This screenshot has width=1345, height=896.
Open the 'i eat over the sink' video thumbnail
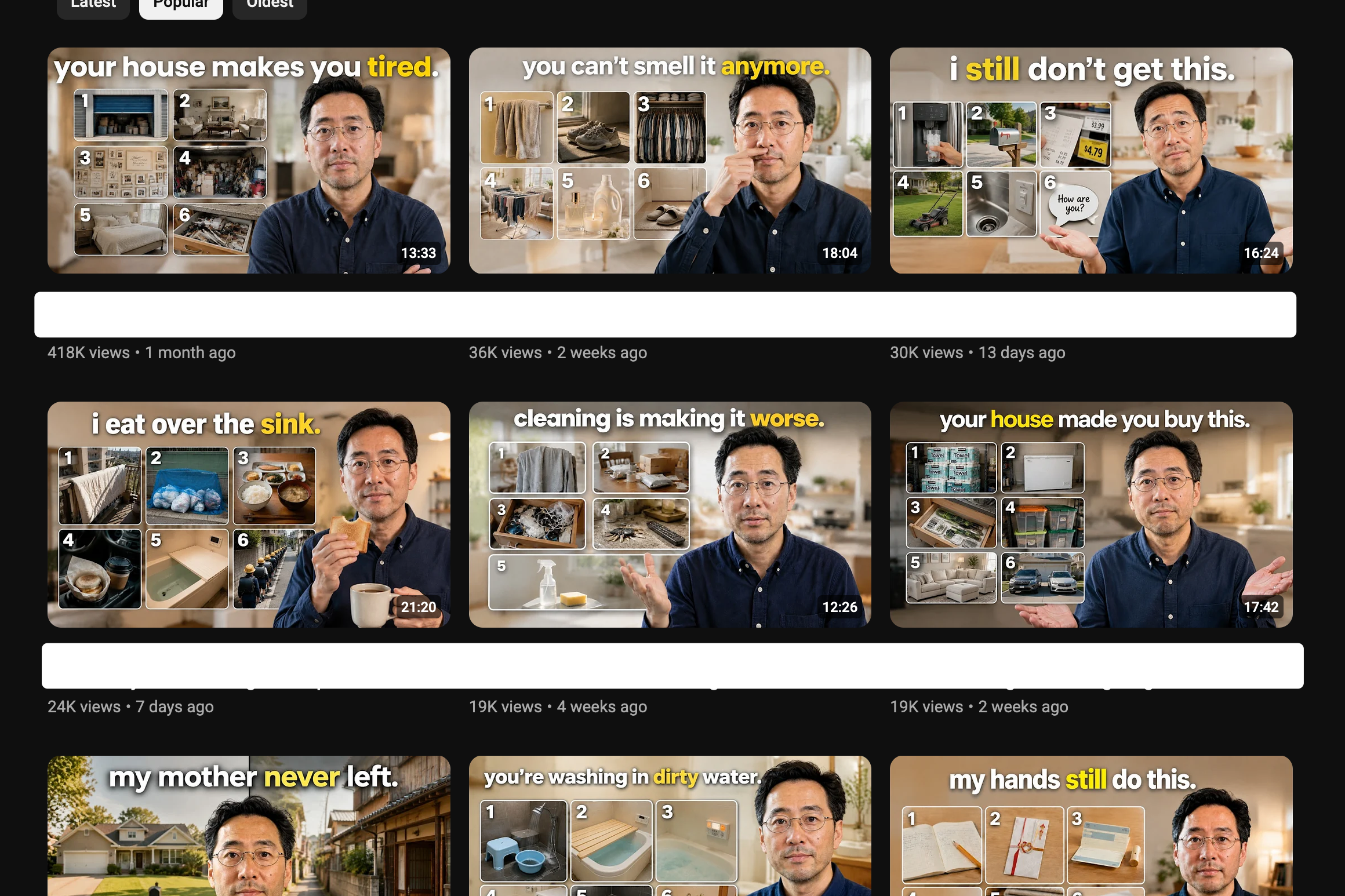click(249, 515)
